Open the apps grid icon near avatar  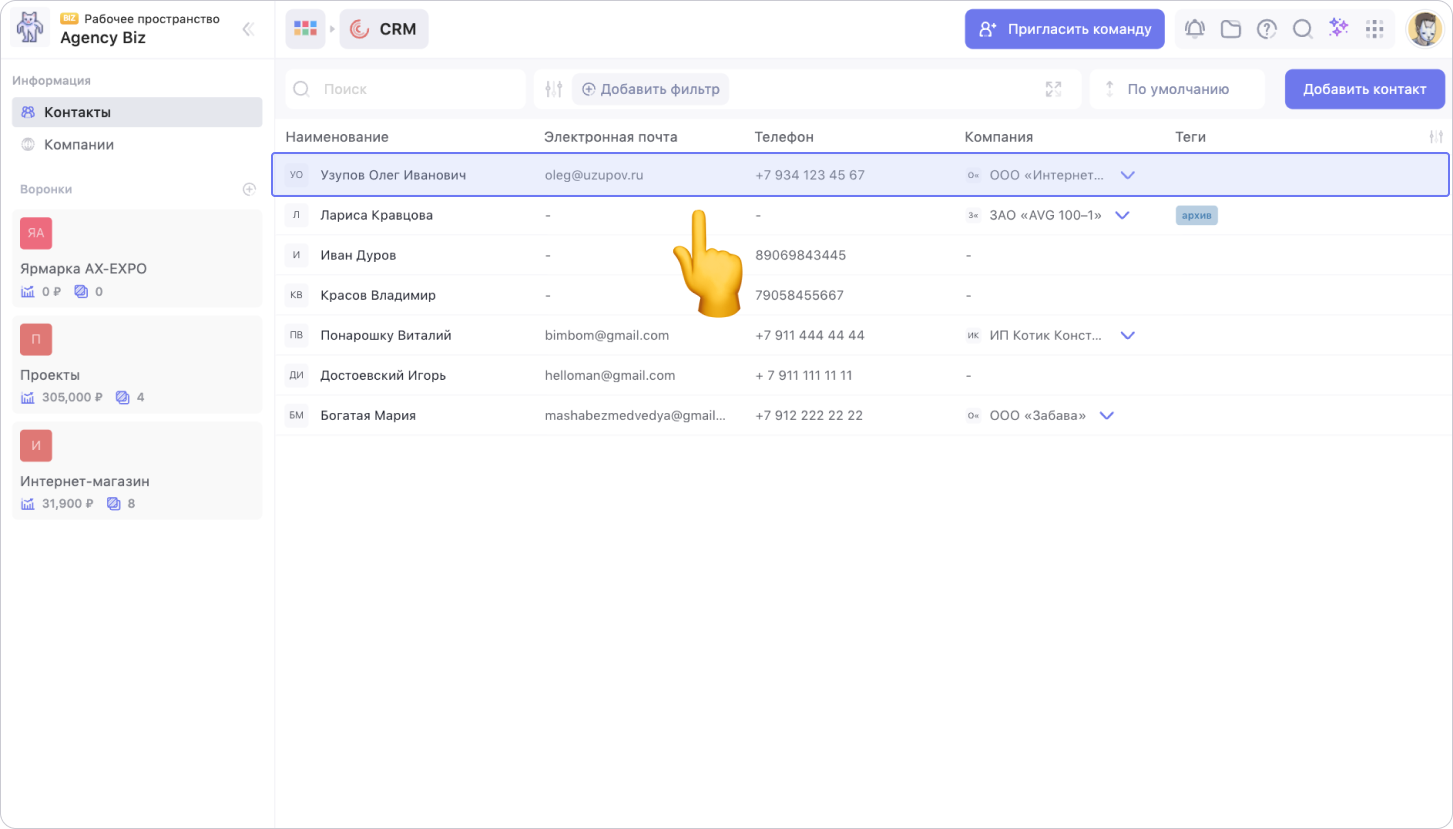1374,29
